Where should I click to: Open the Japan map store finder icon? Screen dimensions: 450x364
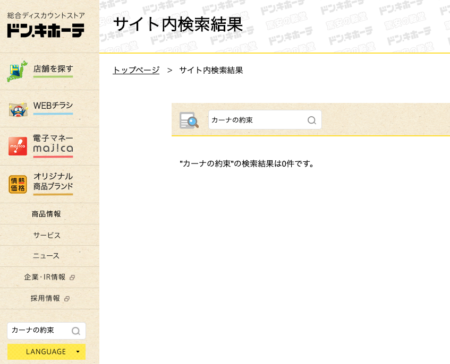point(17,71)
